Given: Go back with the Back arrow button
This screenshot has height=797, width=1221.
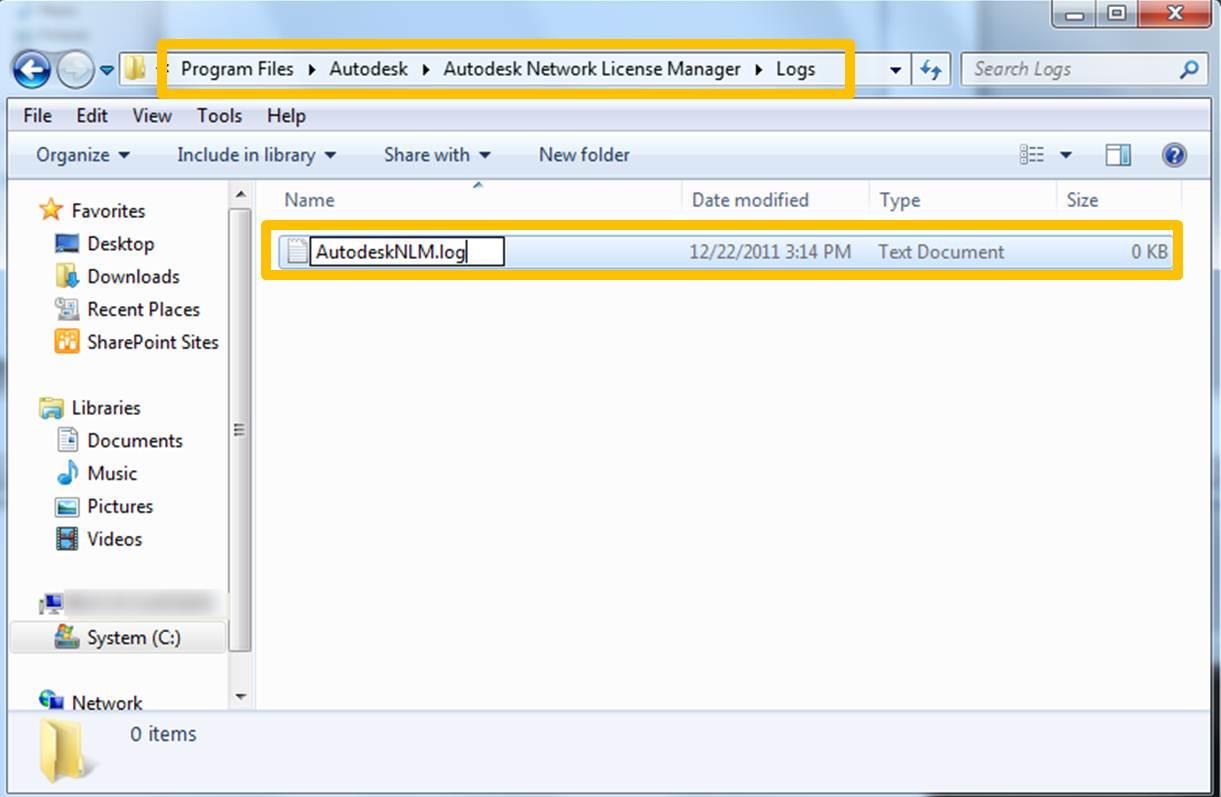Looking at the screenshot, I should pyautogui.click(x=32, y=70).
